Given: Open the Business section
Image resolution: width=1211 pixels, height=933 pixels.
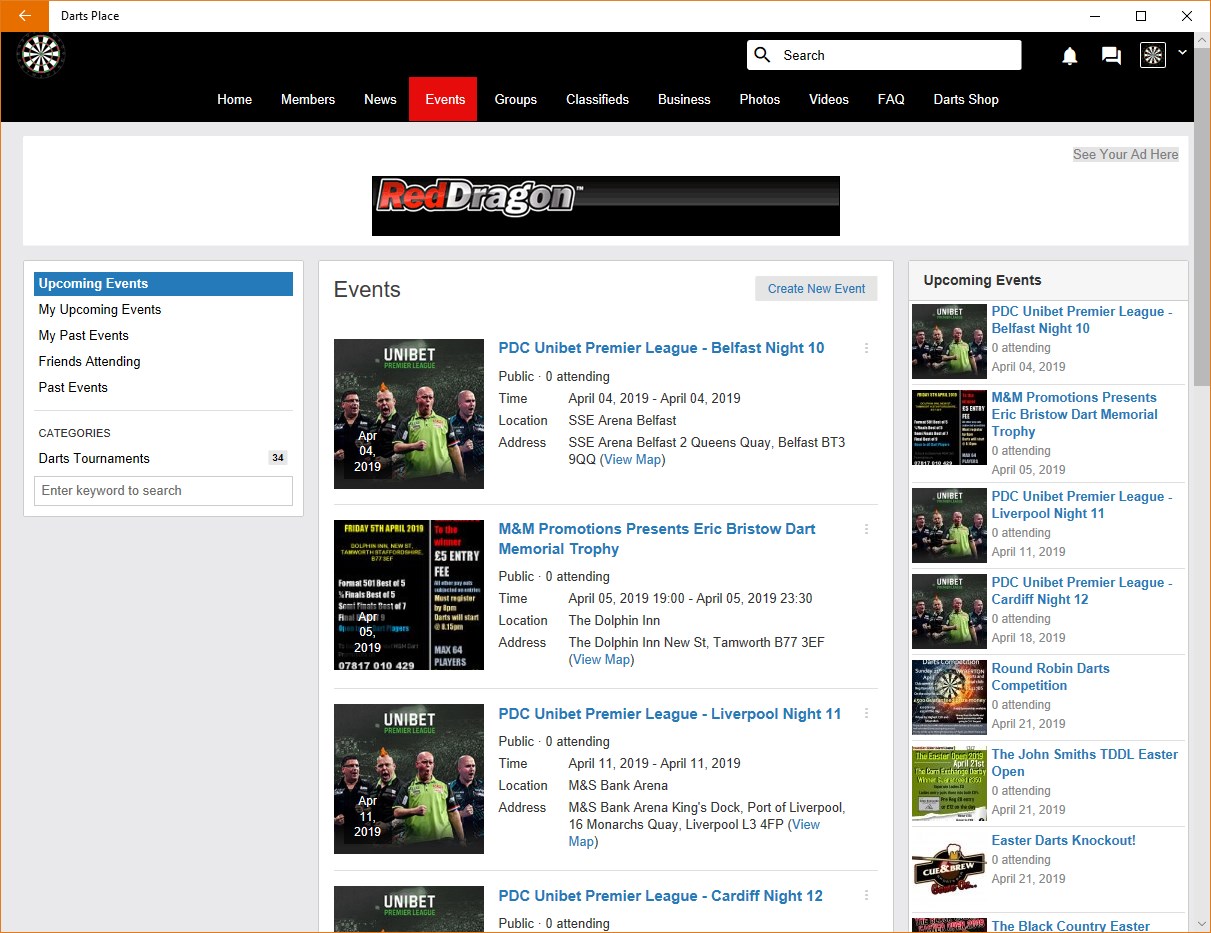Looking at the screenshot, I should (684, 99).
